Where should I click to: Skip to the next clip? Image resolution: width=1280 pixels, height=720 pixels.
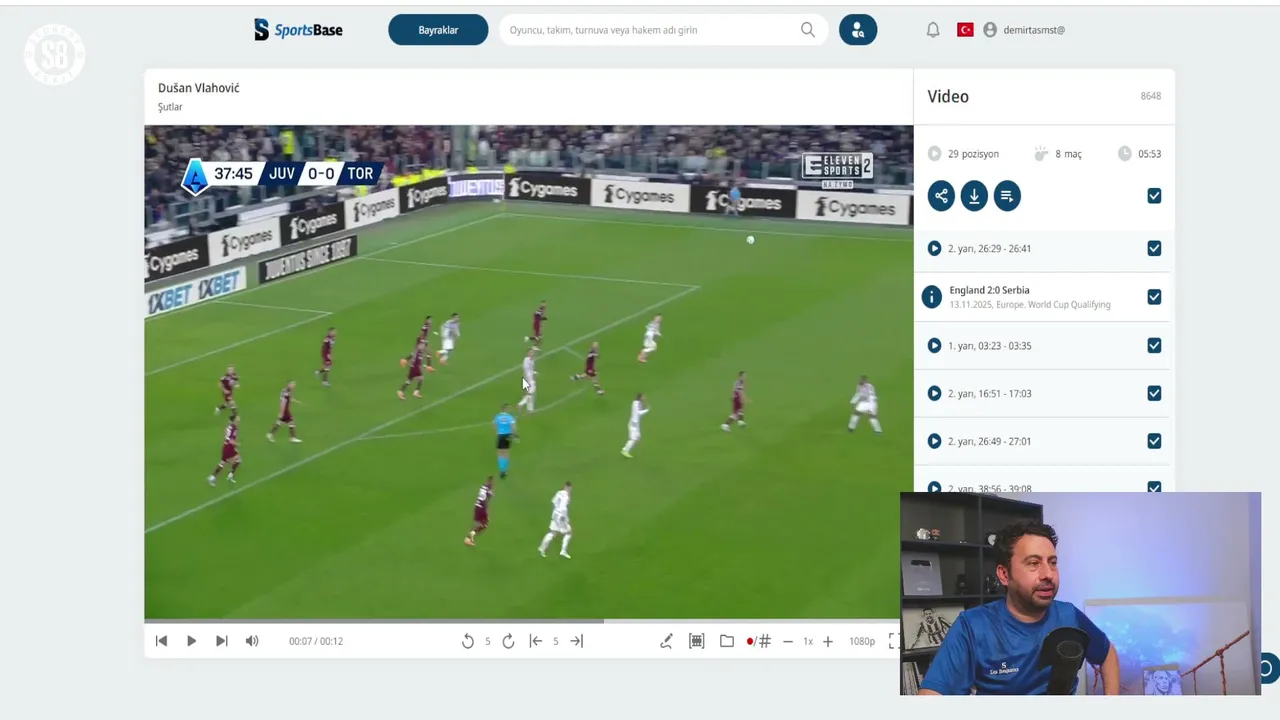pos(222,641)
